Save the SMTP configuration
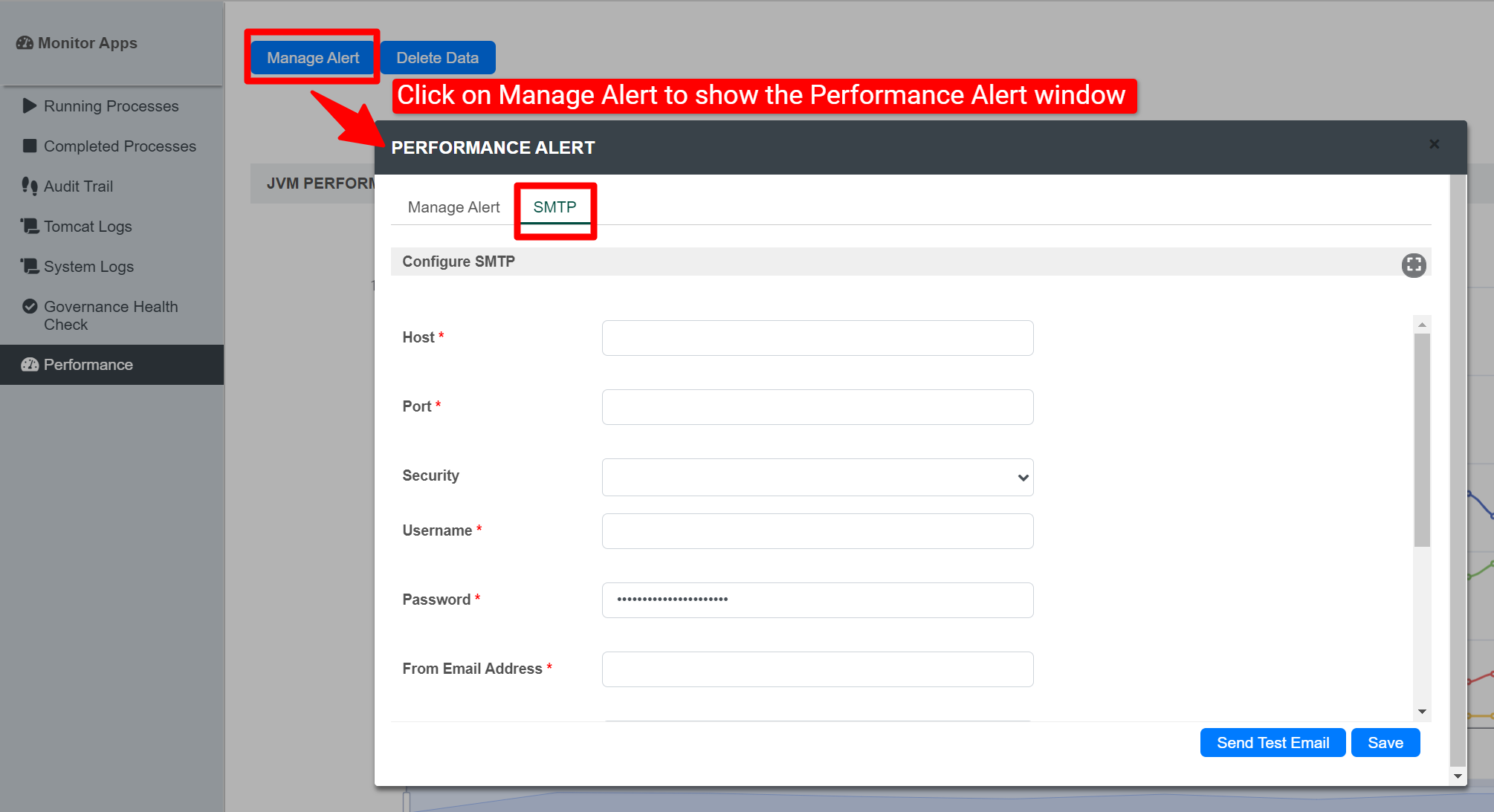 [1385, 743]
